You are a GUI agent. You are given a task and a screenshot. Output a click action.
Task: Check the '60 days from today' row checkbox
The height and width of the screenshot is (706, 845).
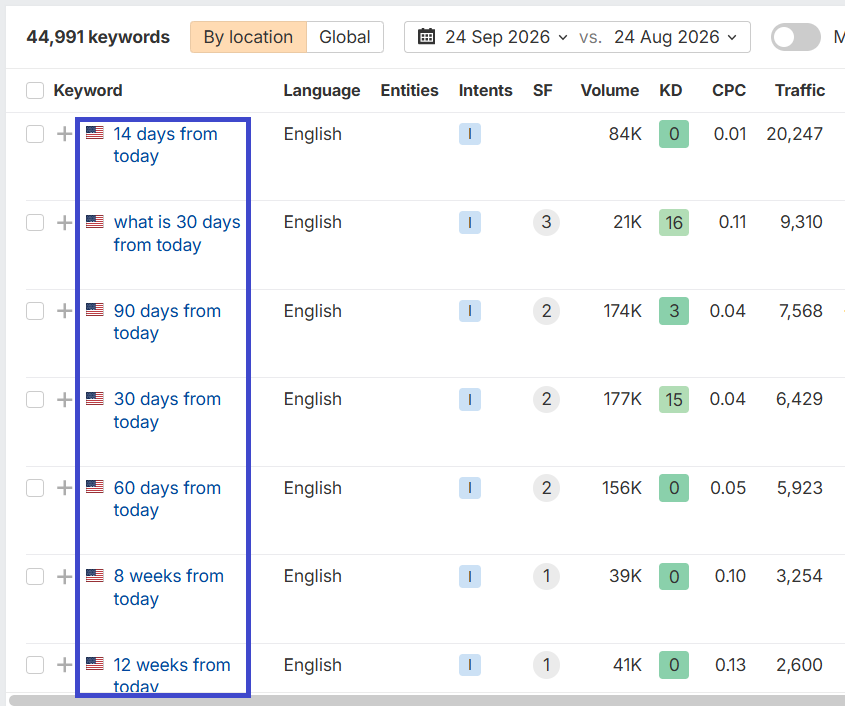35,488
